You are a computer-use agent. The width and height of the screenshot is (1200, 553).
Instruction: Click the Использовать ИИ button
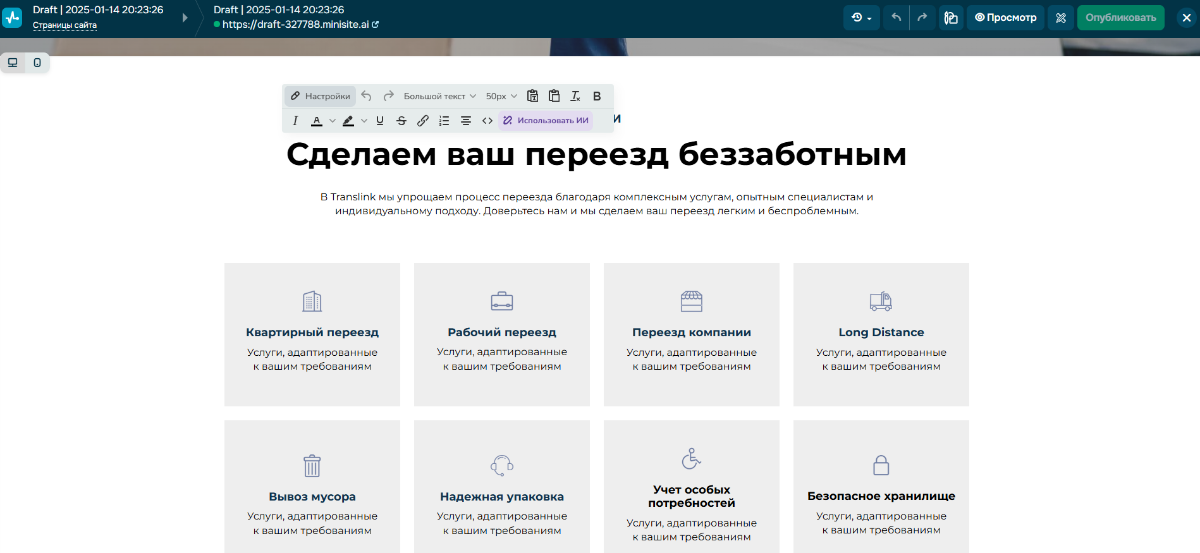pyautogui.click(x=546, y=121)
